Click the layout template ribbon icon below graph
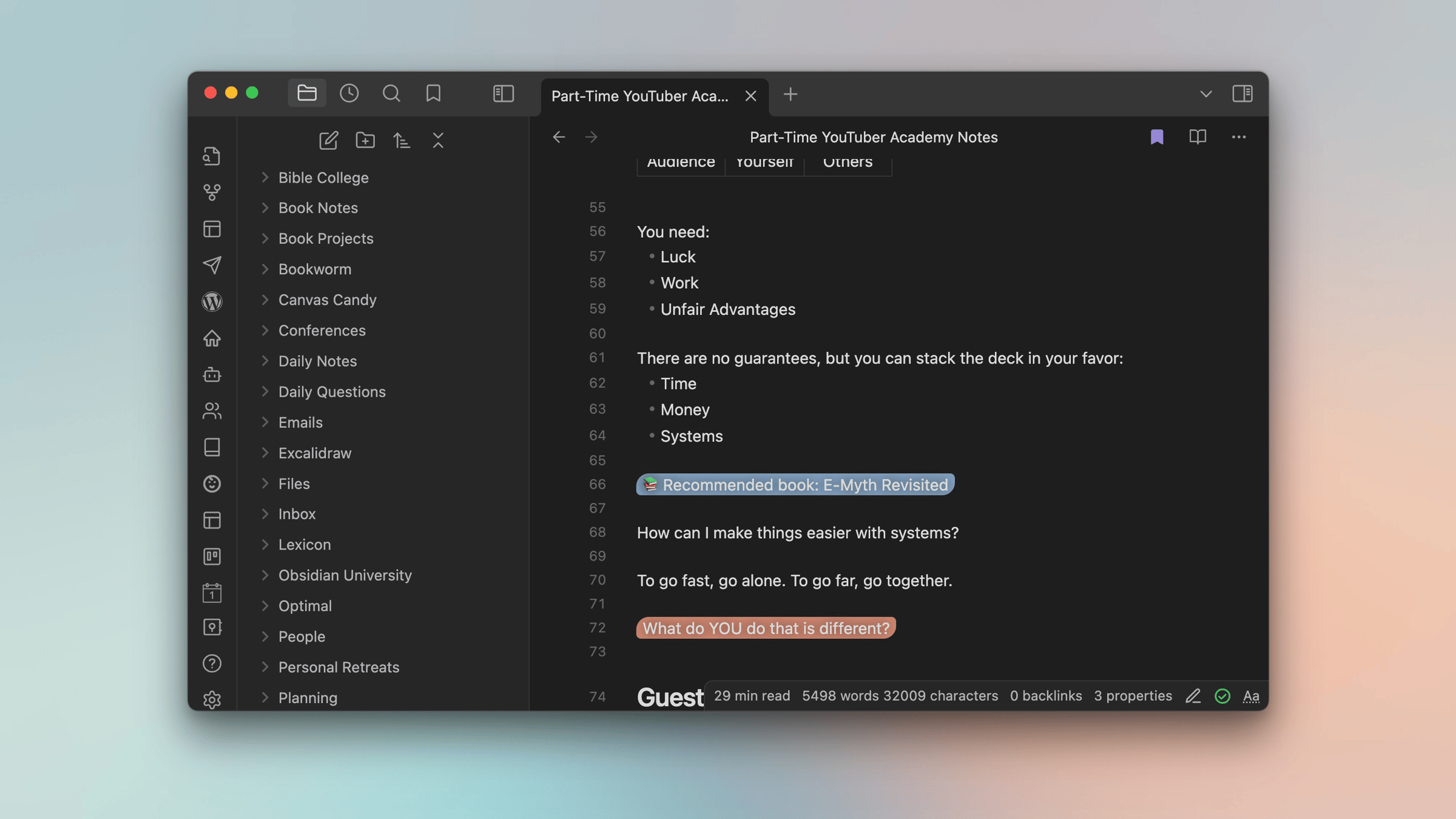The height and width of the screenshot is (819, 1456). pyautogui.click(x=212, y=229)
